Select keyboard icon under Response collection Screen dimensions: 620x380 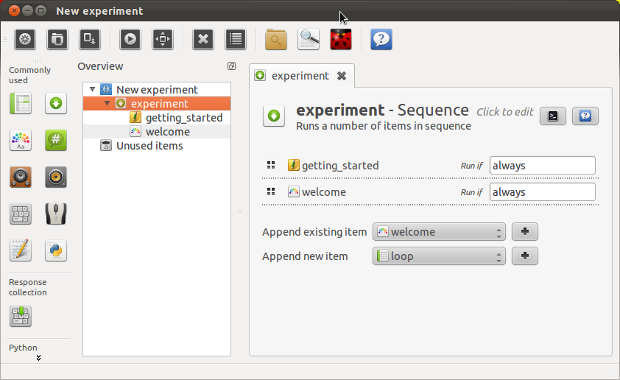21,316
